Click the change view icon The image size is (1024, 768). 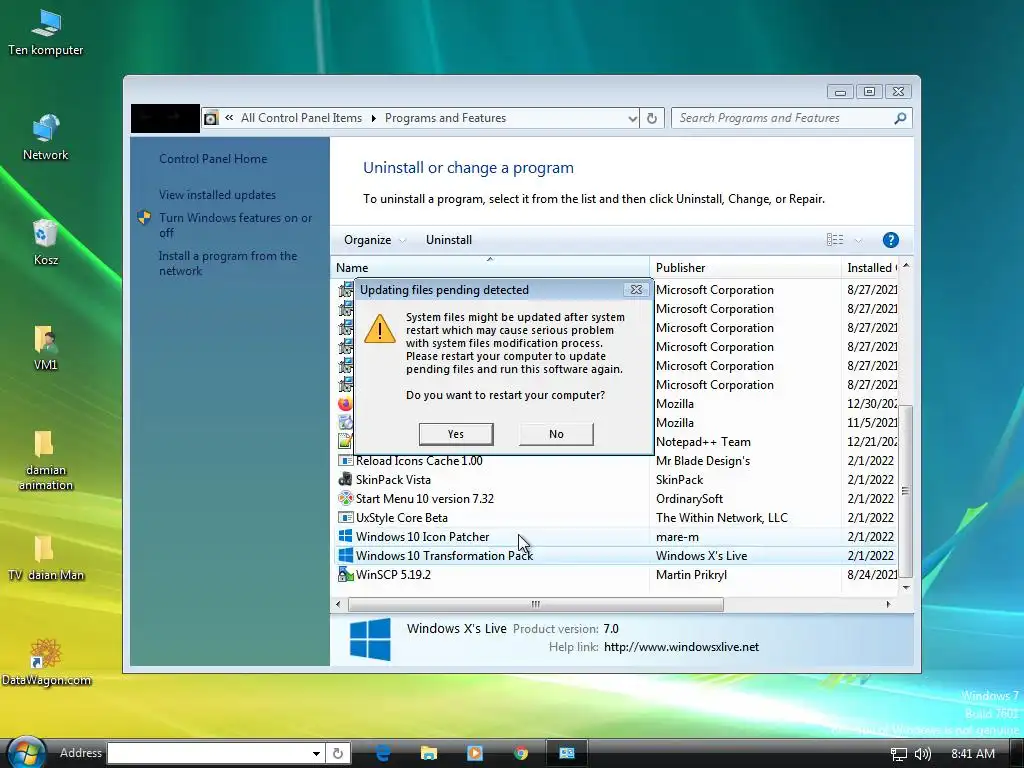pyautogui.click(x=835, y=240)
